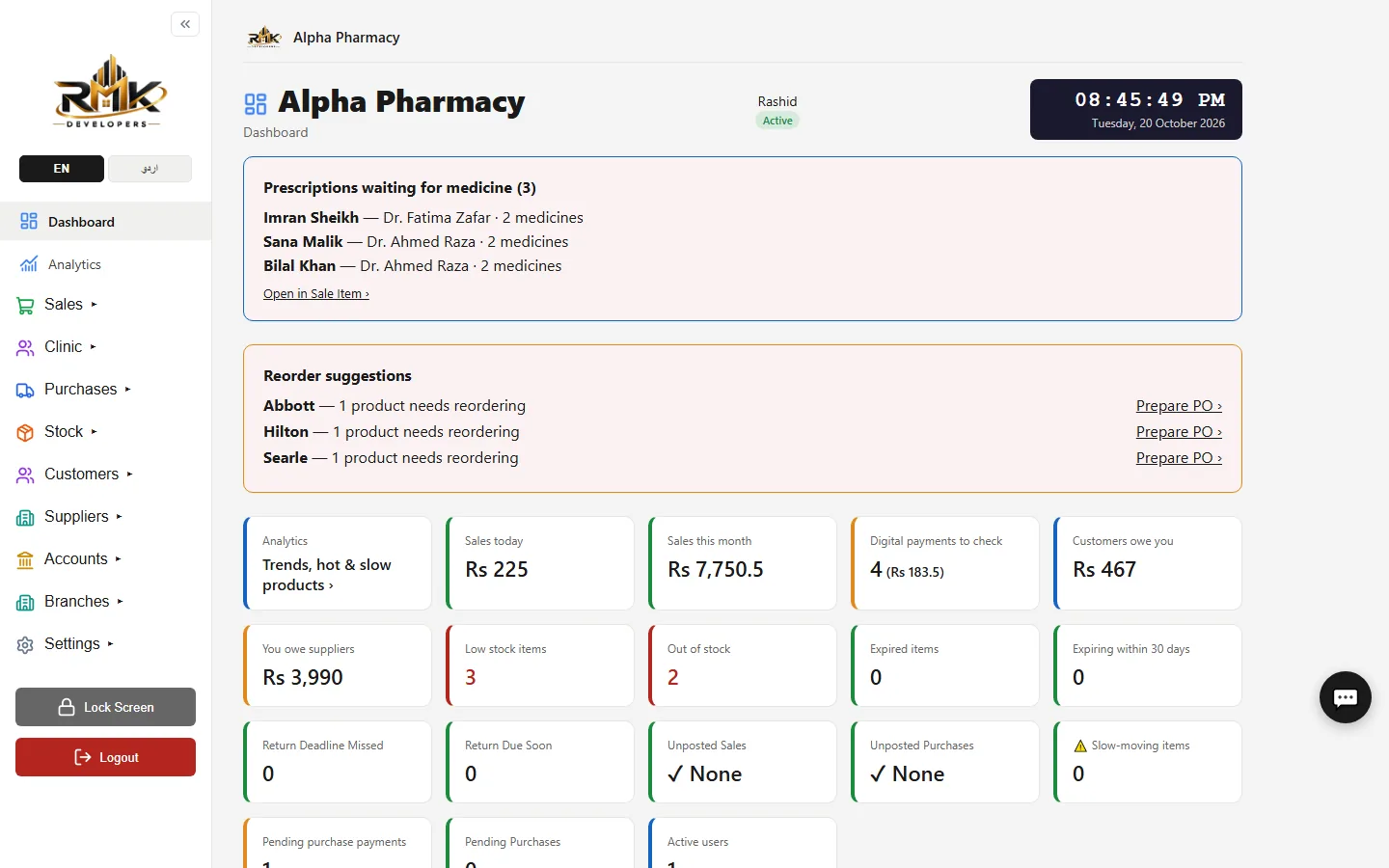Click the Dashboard grid icon in sidebar

[x=29, y=221]
